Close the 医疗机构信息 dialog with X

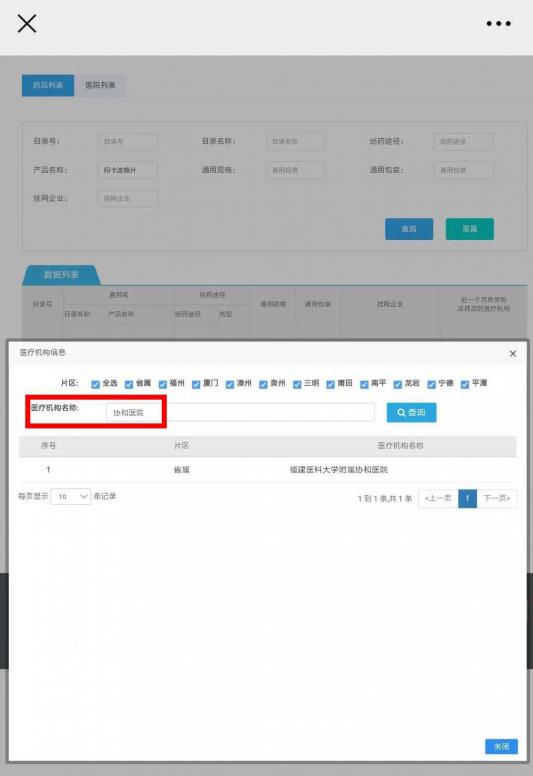point(513,353)
